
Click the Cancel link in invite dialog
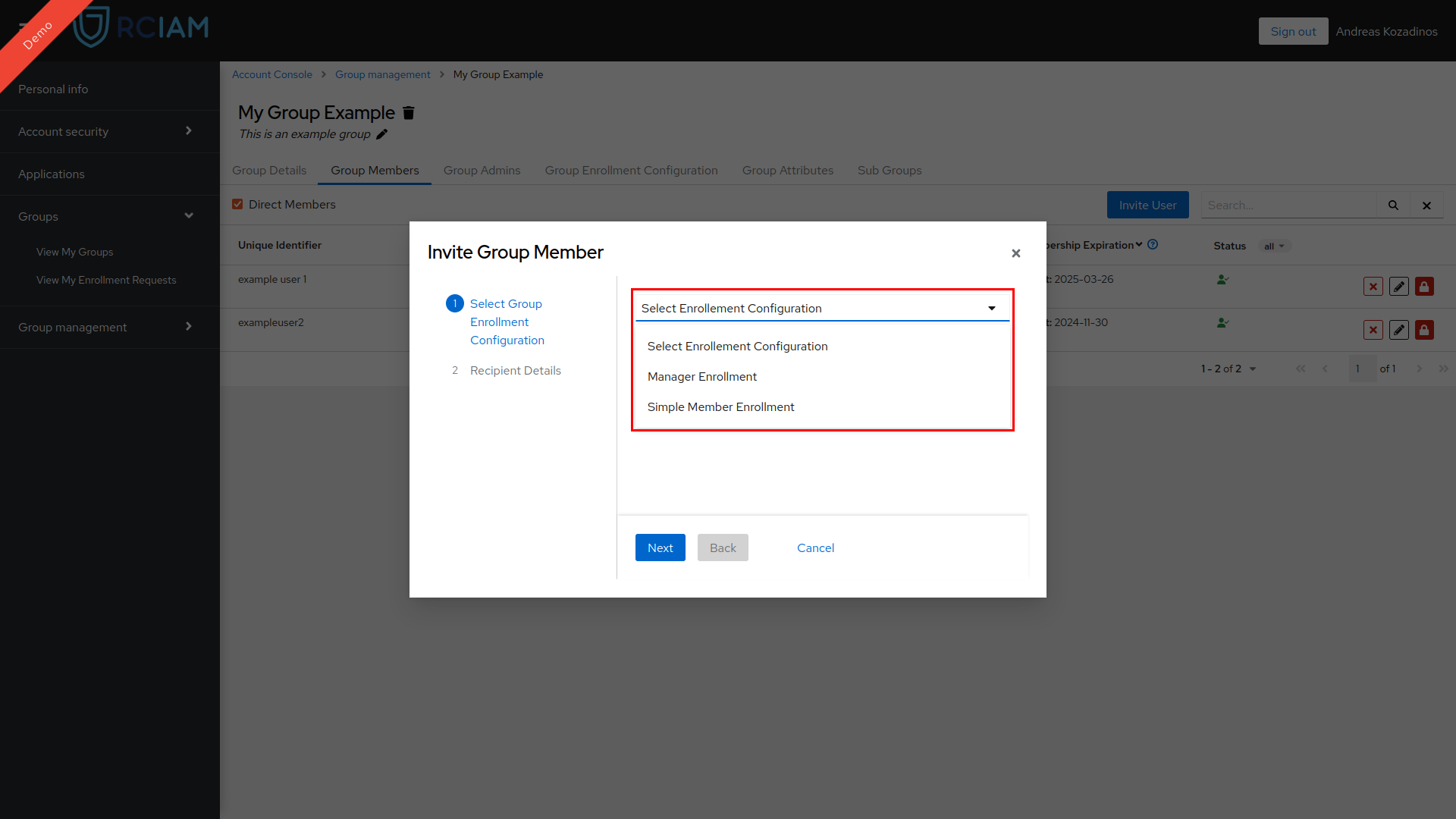815,547
